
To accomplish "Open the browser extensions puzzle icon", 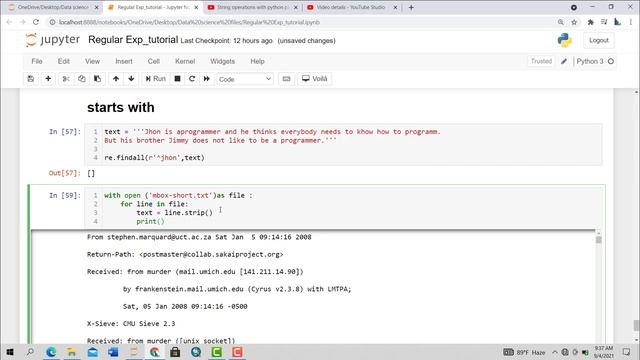I will [590, 22].
